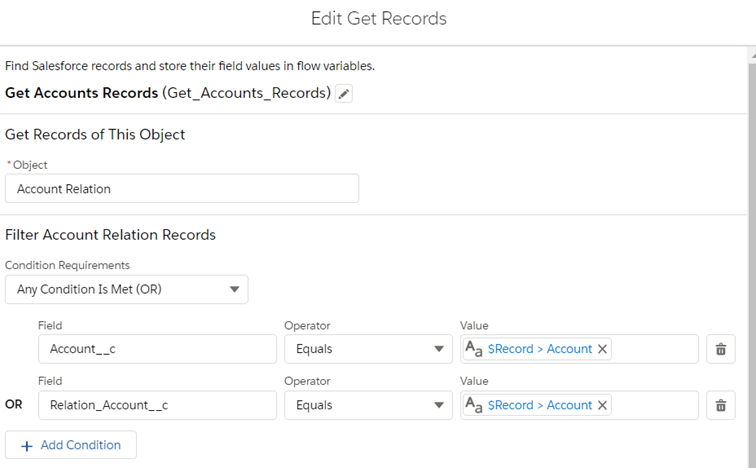Select the Relation_Account__c Field input
The image size is (756, 468).
click(x=157, y=405)
